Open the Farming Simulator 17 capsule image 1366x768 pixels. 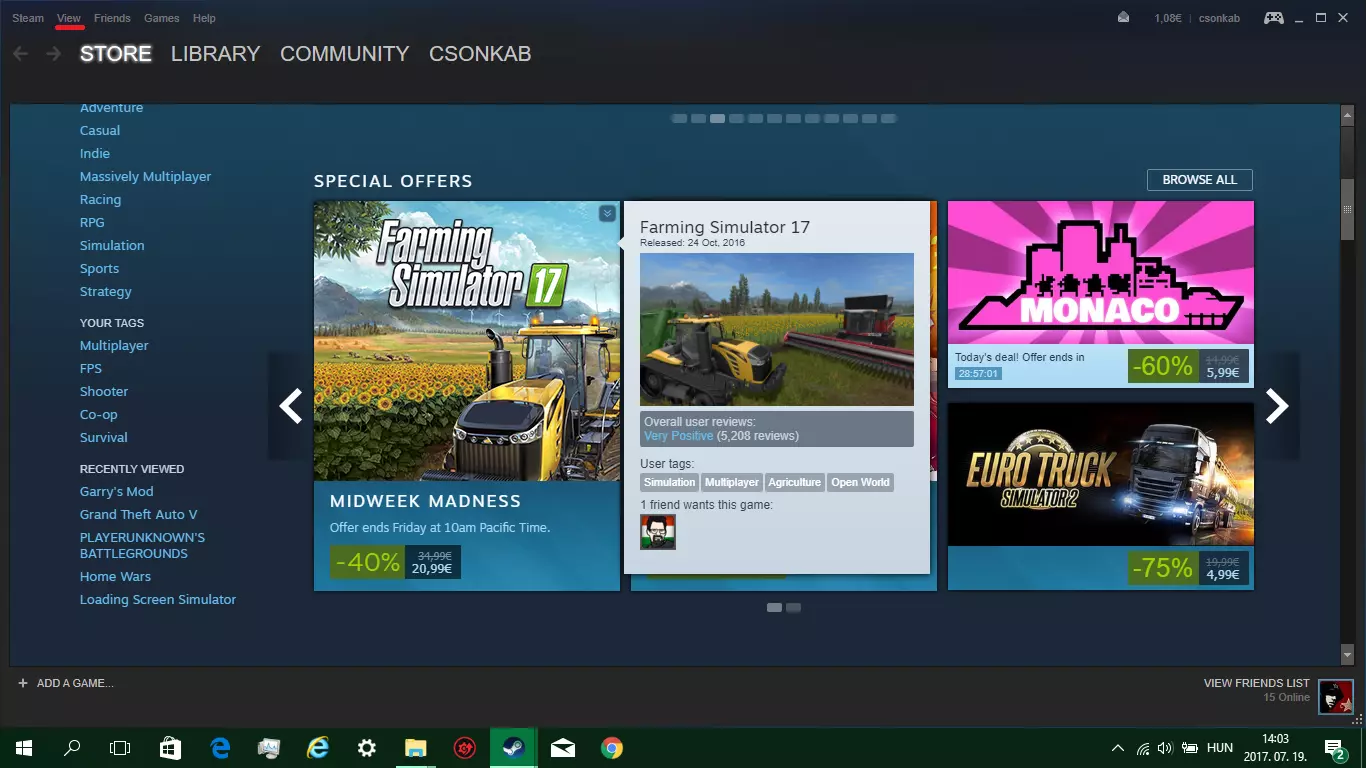(x=467, y=341)
